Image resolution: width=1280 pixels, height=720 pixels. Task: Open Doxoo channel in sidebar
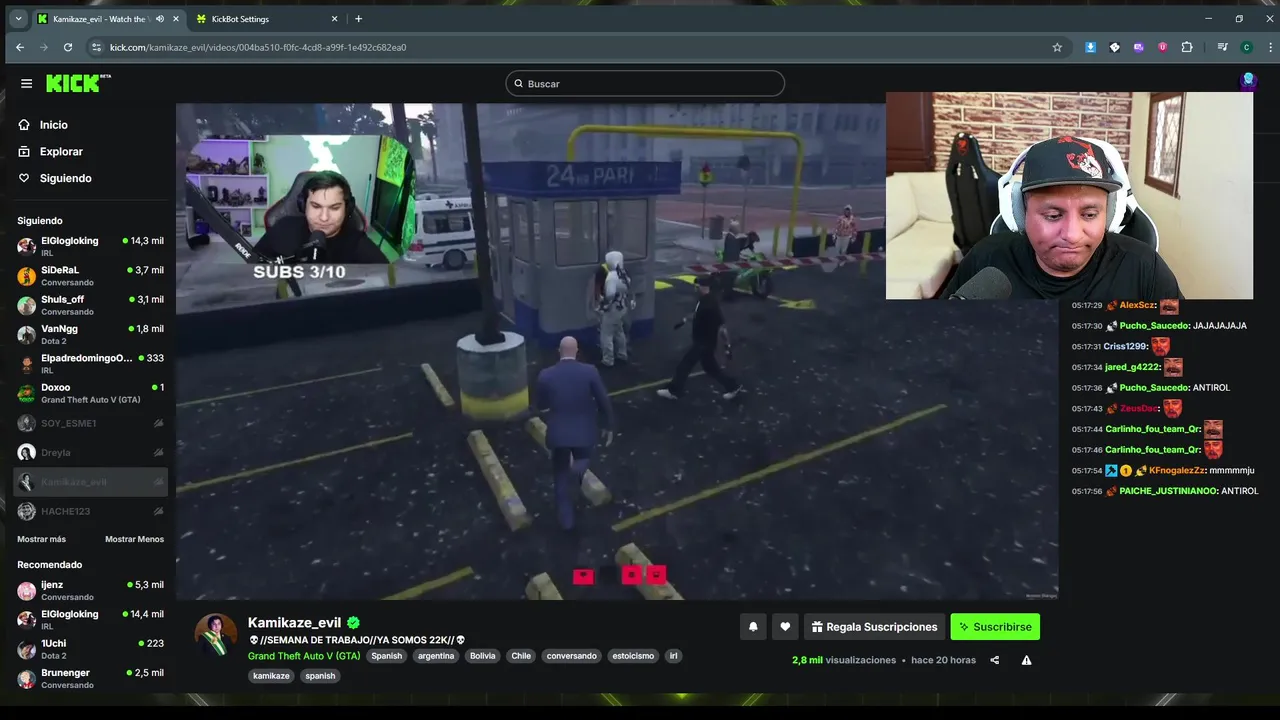click(90, 392)
